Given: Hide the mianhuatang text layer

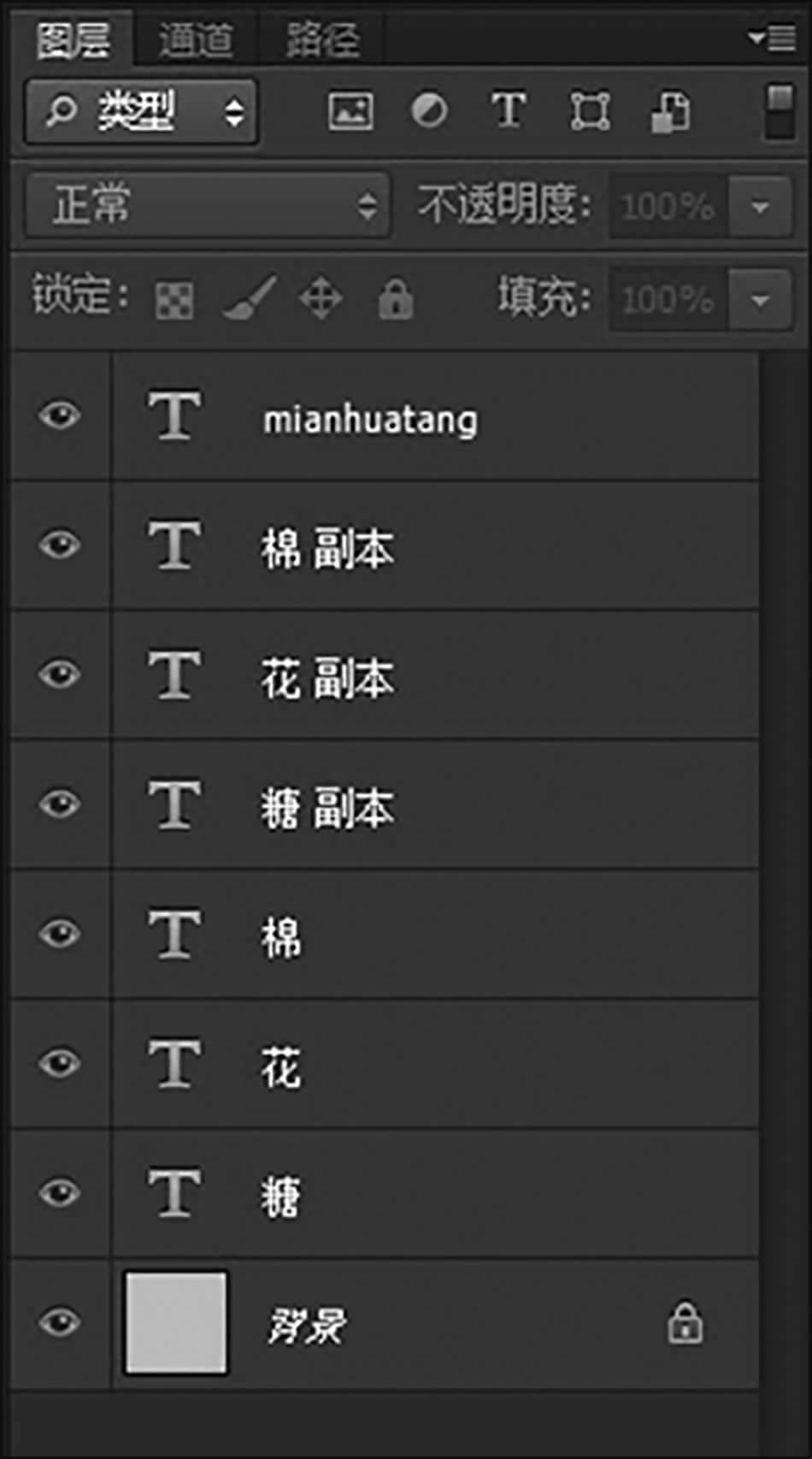Looking at the screenshot, I should (60, 416).
